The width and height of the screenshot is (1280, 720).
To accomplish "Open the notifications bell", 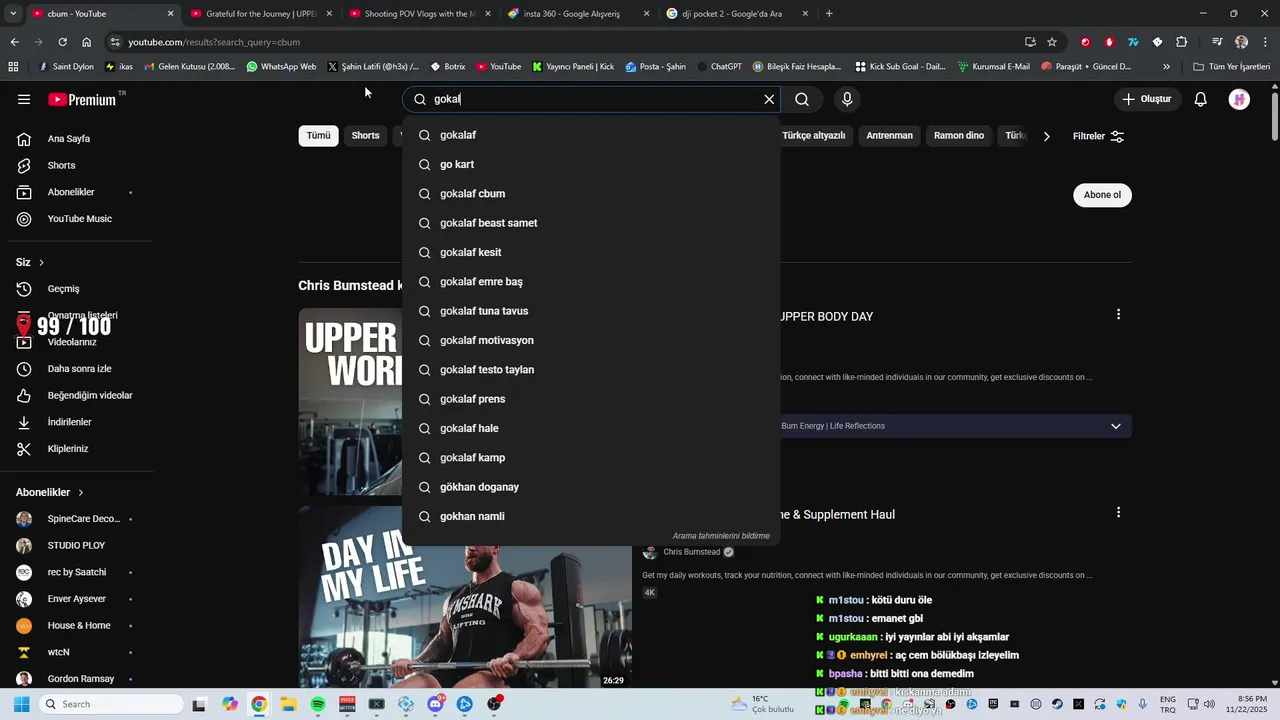I will (x=1201, y=99).
